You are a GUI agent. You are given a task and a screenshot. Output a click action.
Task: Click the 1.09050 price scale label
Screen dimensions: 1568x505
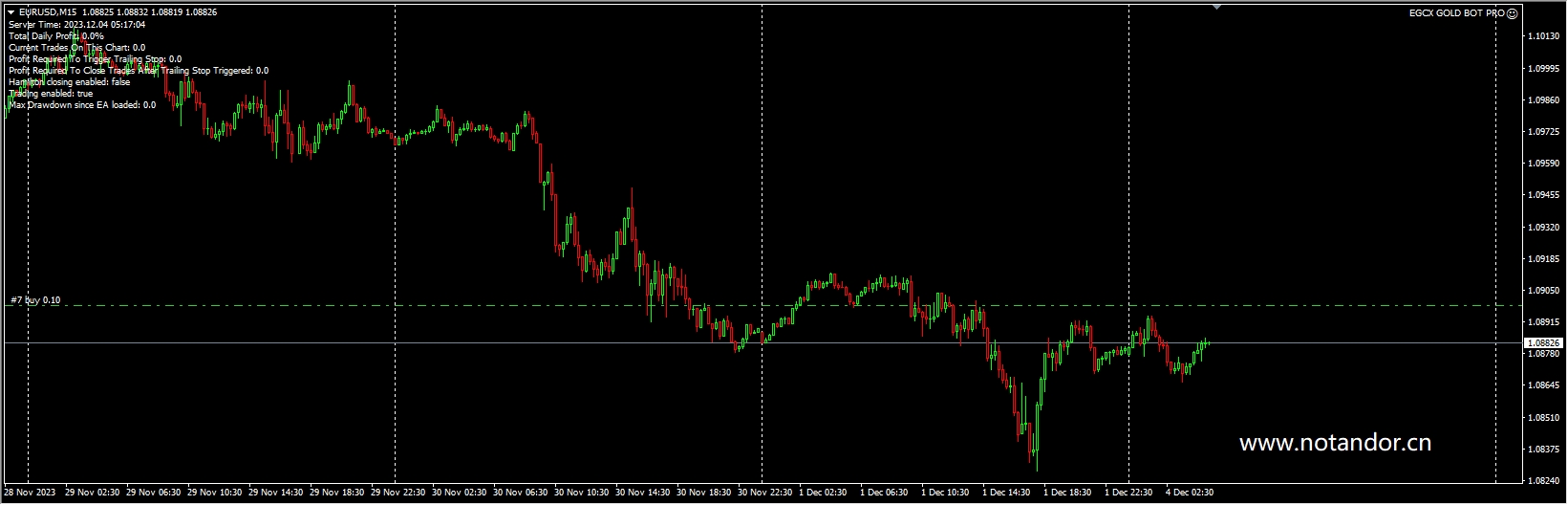[1544, 291]
